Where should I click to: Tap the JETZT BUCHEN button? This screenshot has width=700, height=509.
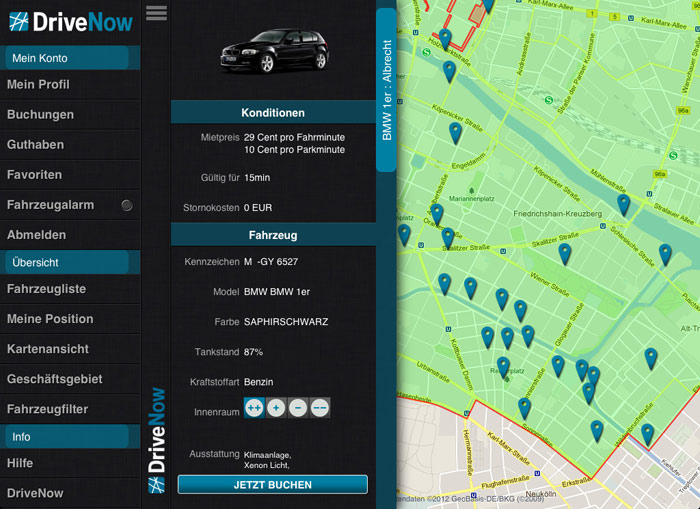273,485
